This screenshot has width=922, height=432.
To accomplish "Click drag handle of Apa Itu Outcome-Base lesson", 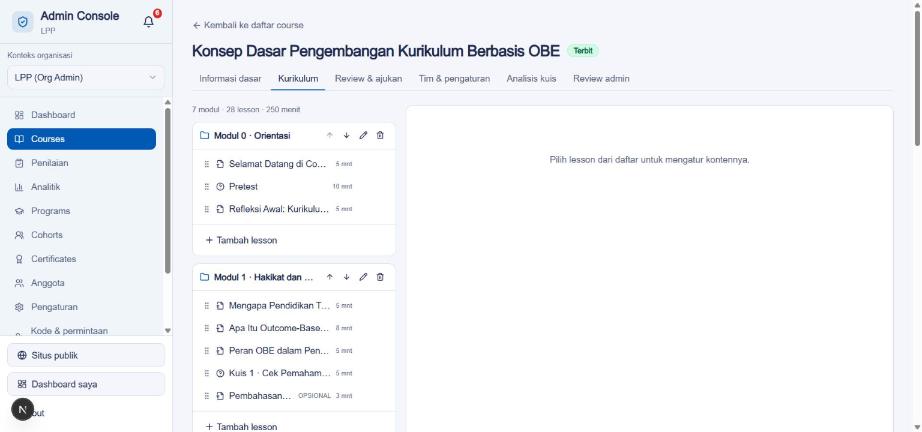I will [x=206, y=328].
